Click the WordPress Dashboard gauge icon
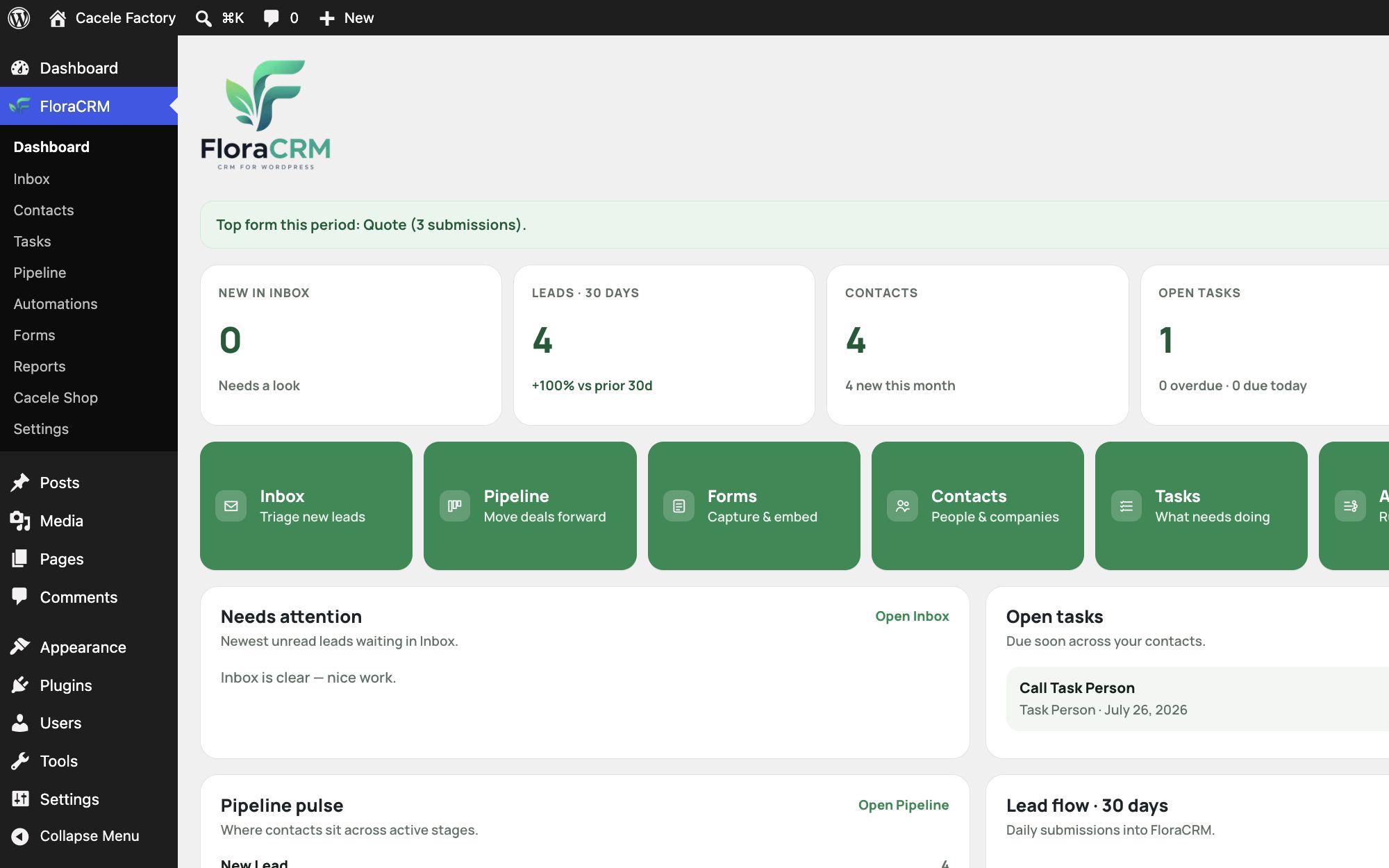Viewport: 1389px width, 868px height. [x=20, y=68]
